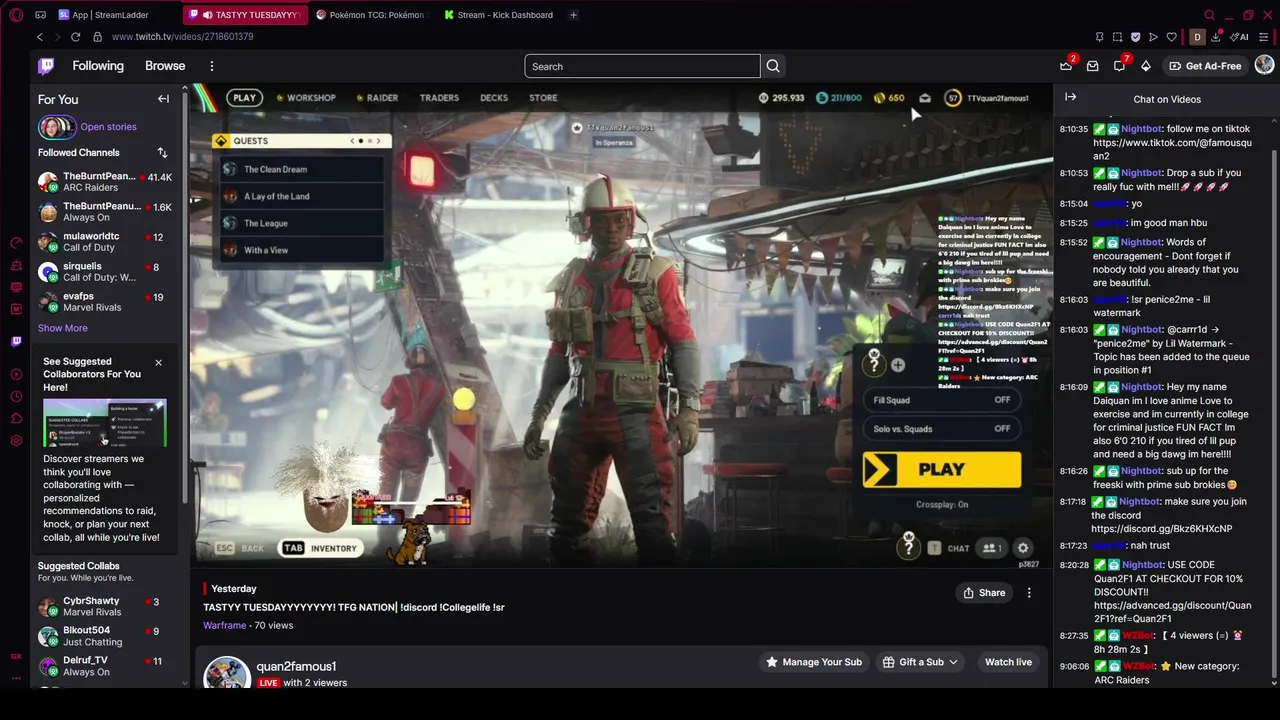Focus the Twitch Search input field
The width and height of the screenshot is (1280, 720).
pyautogui.click(x=642, y=66)
